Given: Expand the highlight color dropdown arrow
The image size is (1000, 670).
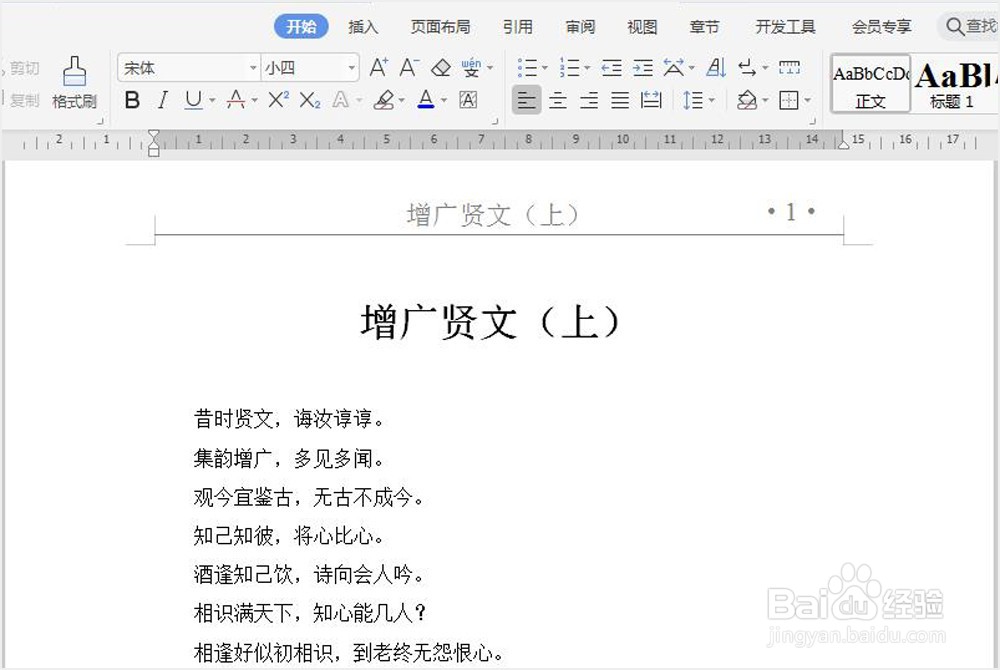Looking at the screenshot, I should [402, 101].
